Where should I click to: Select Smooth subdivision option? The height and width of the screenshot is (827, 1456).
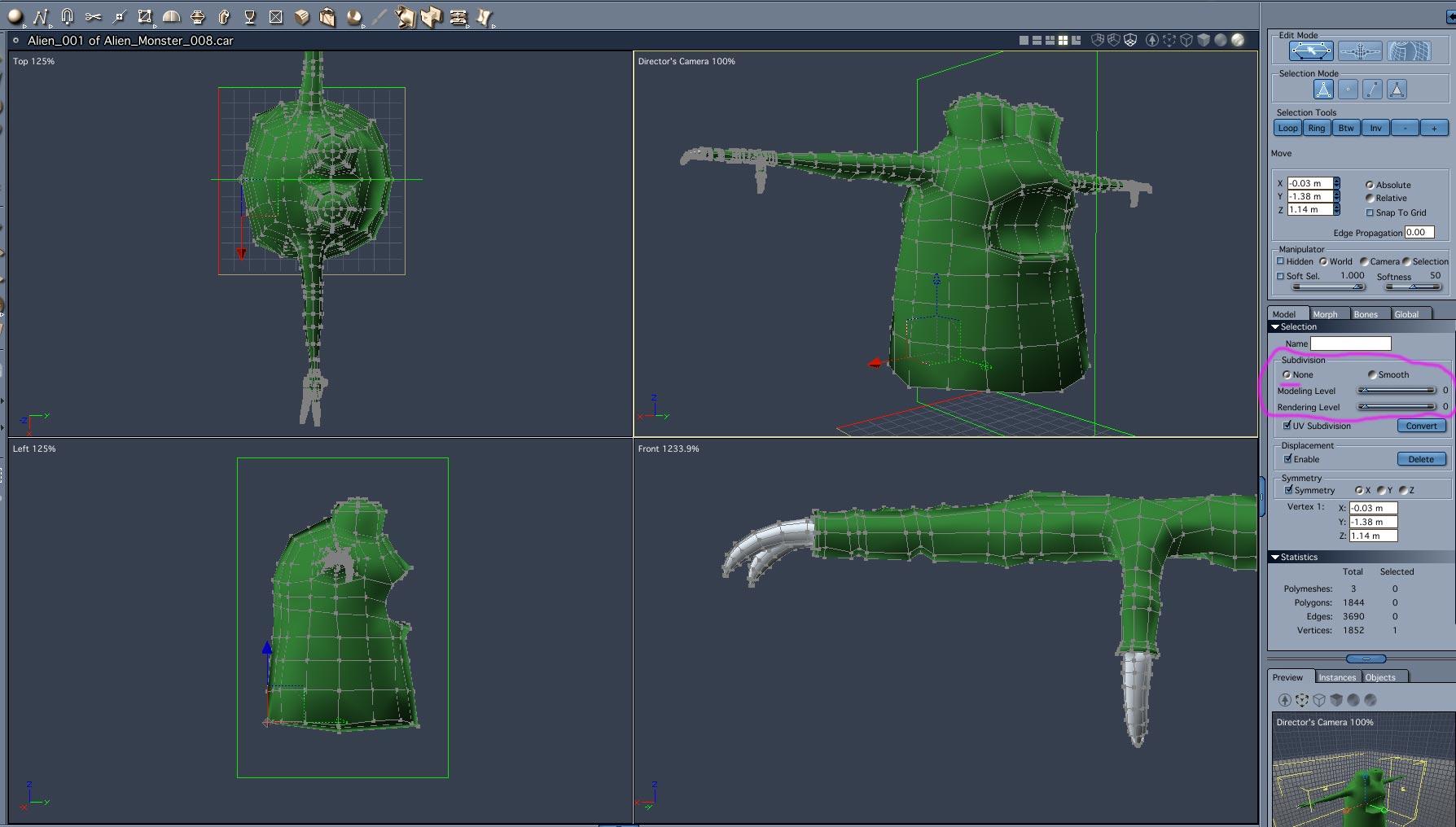pos(1372,374)
